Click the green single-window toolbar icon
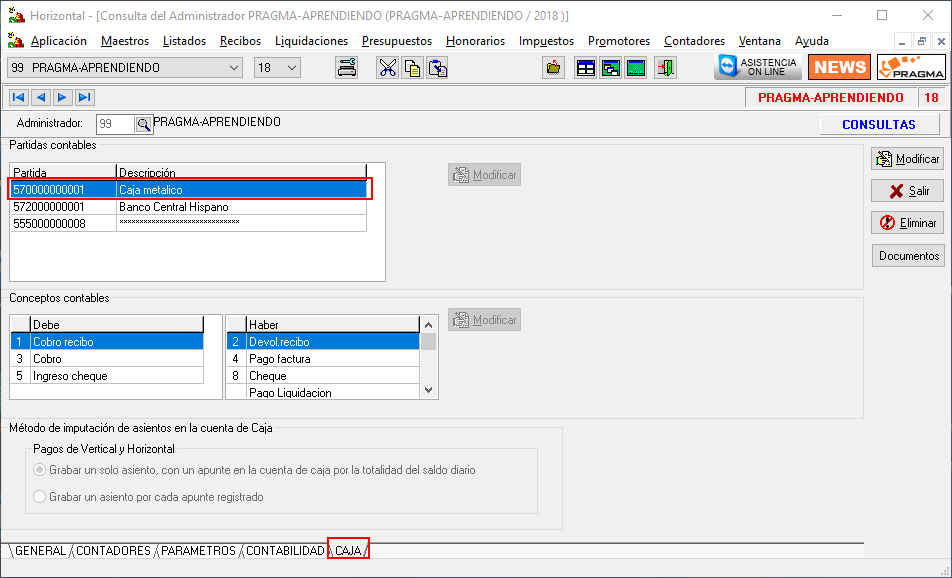Screen dimensions: 952x578 pyautogui.click(x=636, y=67)
